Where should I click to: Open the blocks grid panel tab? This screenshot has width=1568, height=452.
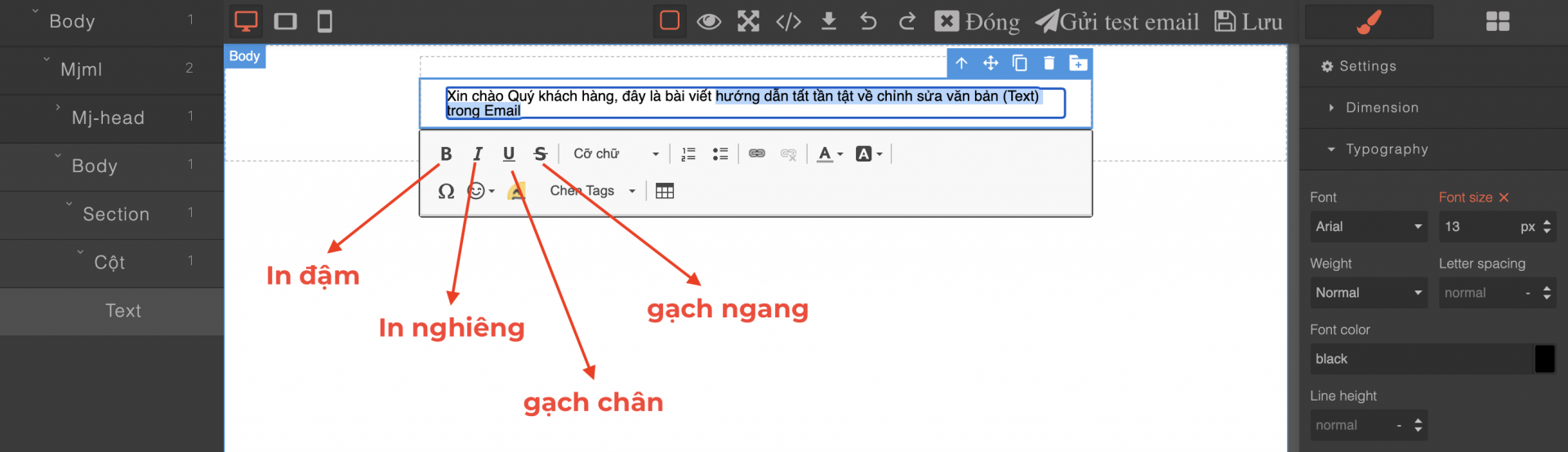click(x=1498, y=21)
